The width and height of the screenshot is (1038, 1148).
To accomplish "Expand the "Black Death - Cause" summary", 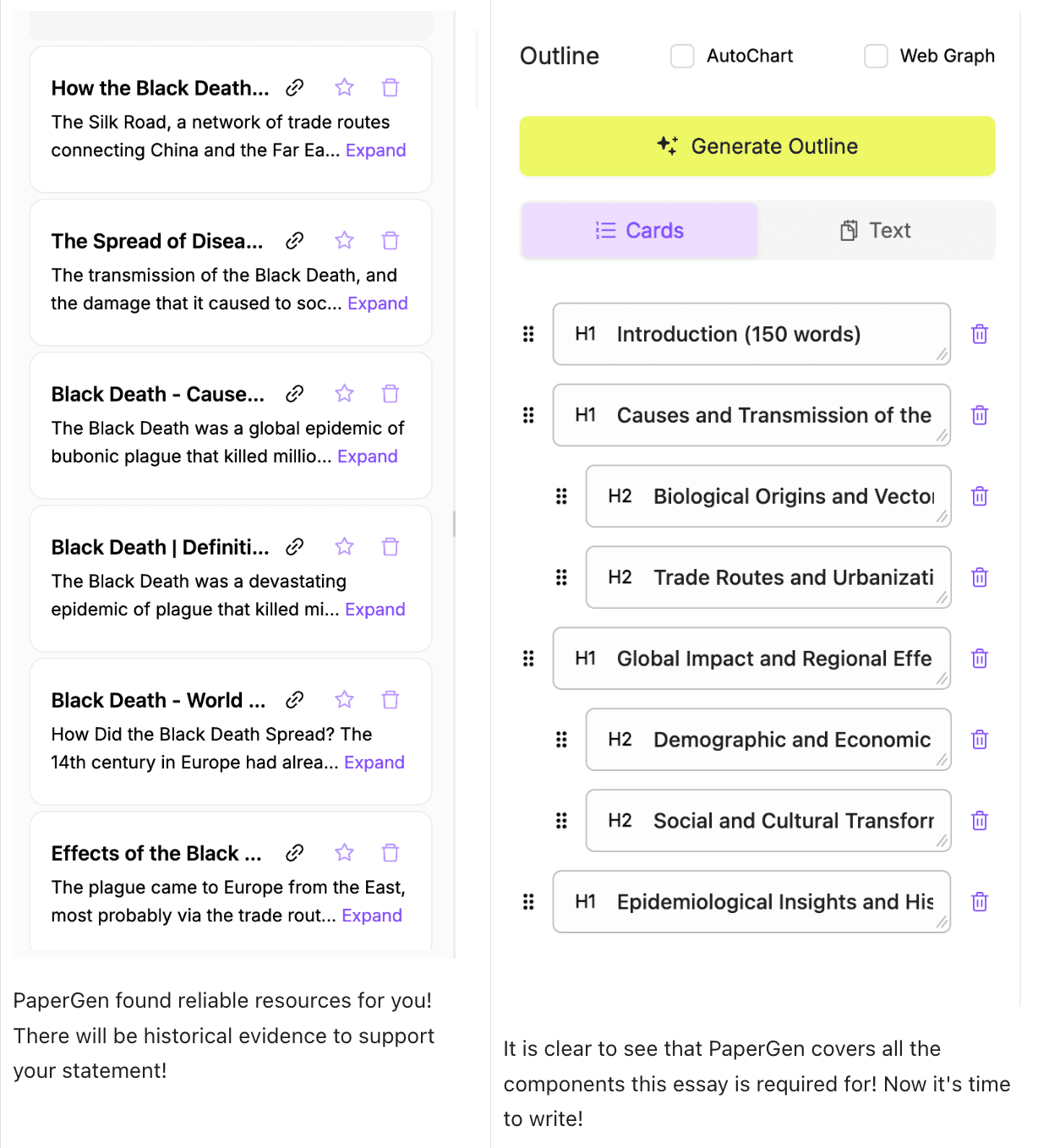I will [367, 456].
